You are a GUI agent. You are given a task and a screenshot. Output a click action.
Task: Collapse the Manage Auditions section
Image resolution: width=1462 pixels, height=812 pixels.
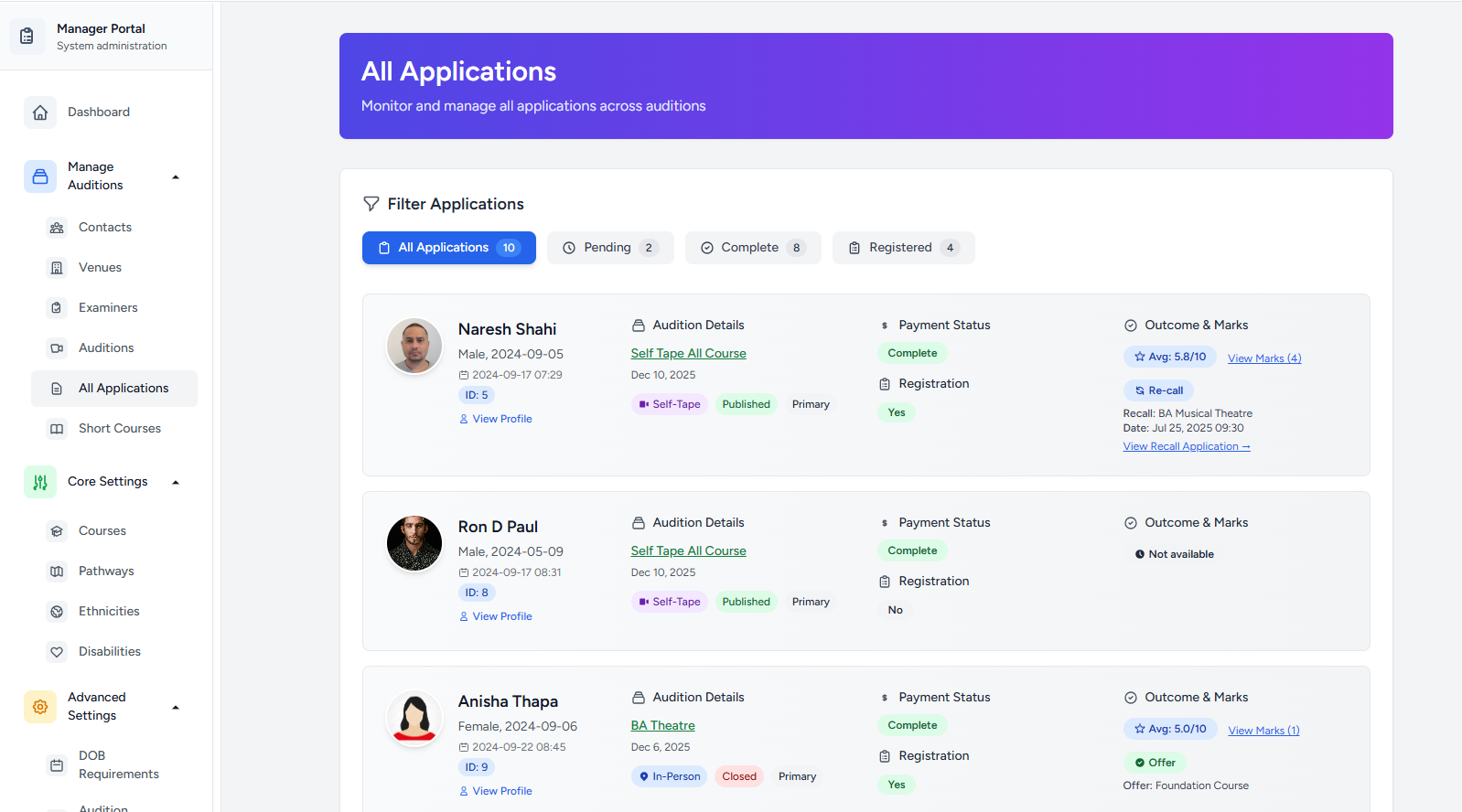176,176
